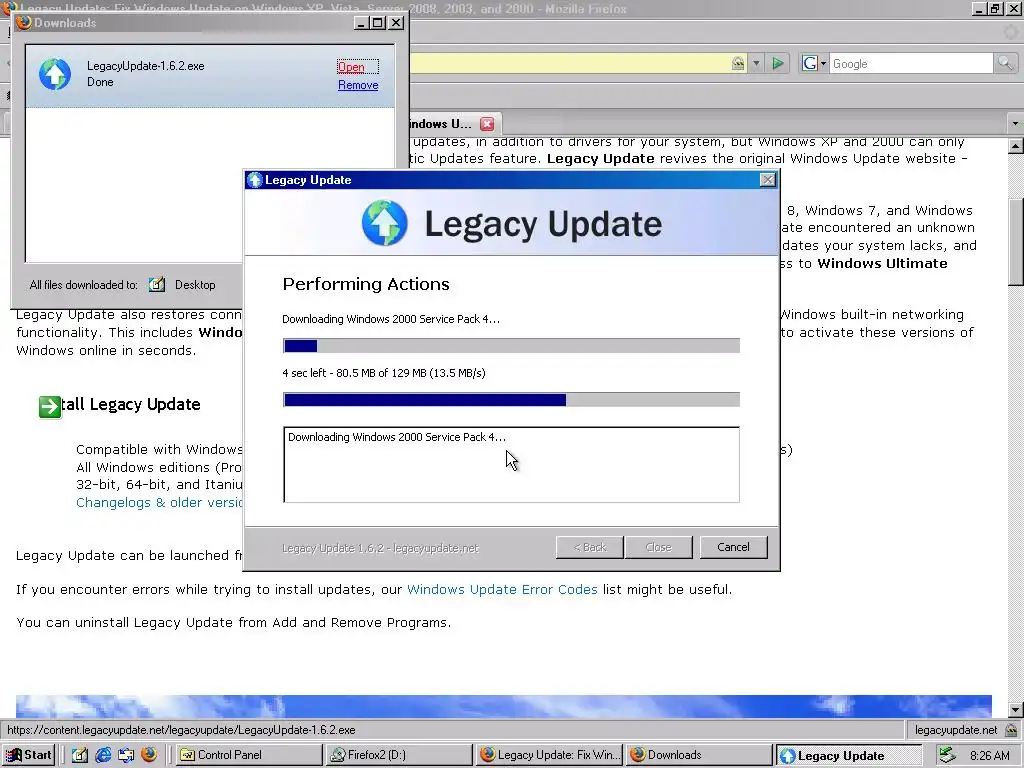Open the downloaded LegacyUpdate-1.6.2.exe file

click(351, 67)
